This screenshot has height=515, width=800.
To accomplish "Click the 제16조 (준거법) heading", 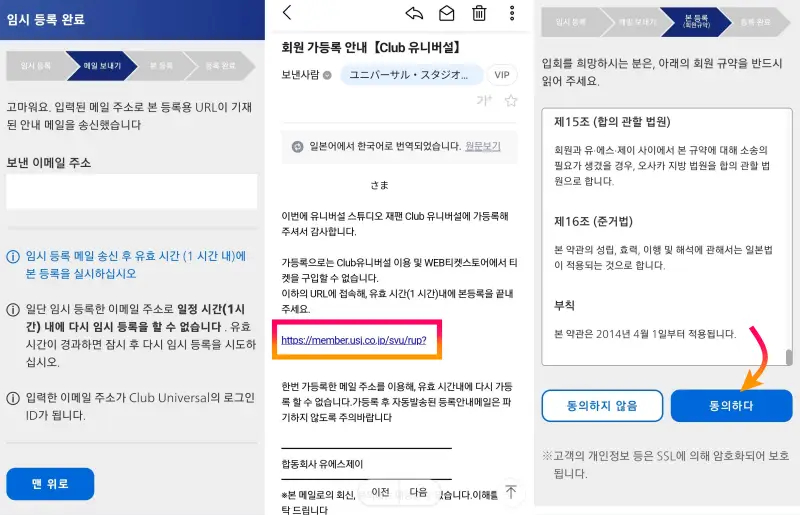I will (593, 222).
